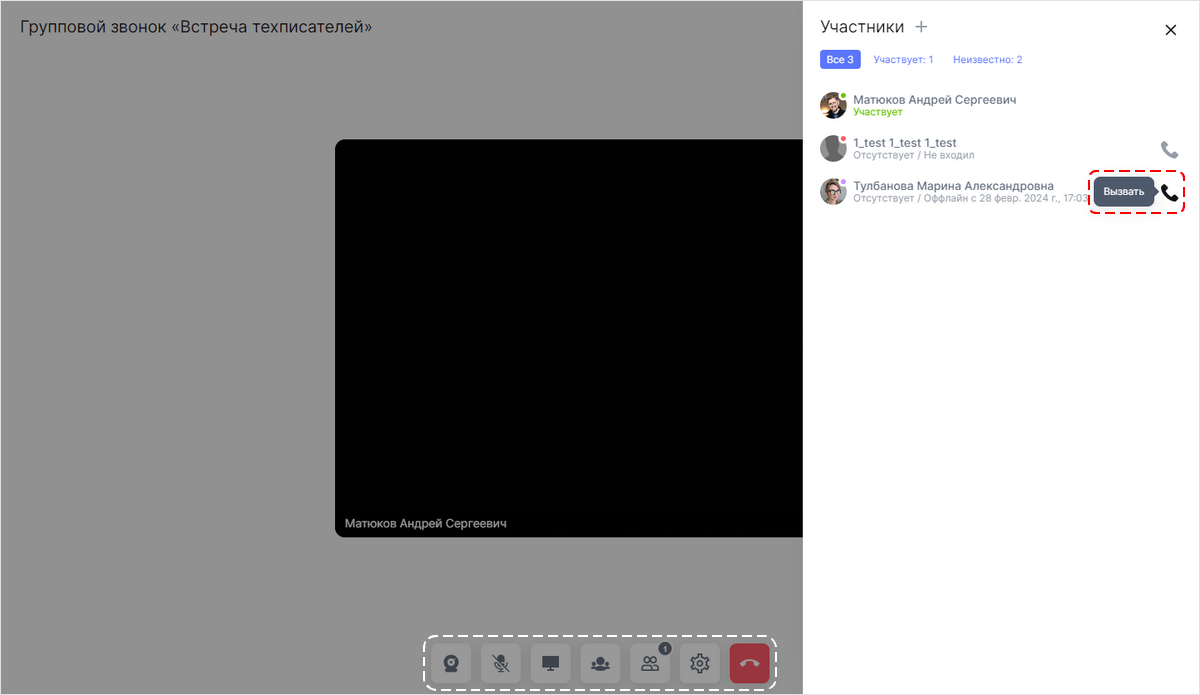The height and width of the screenshot is (695, 1200).
Task: Toggle the webcam in the call toolbar
Action: click(451, 663)
